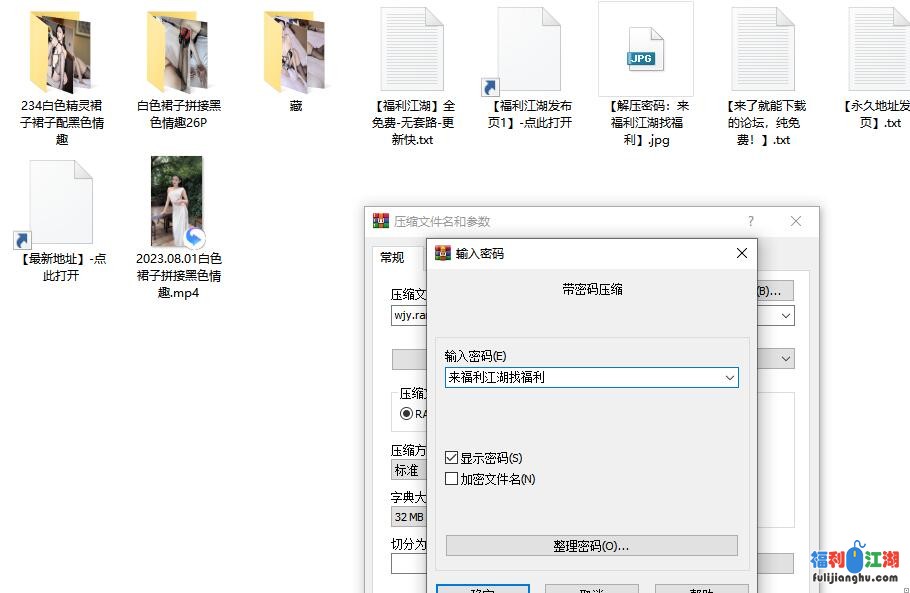910x593 pixels.
Task: Click the 浏览(B)... browse button
Action: pos(773,291)
